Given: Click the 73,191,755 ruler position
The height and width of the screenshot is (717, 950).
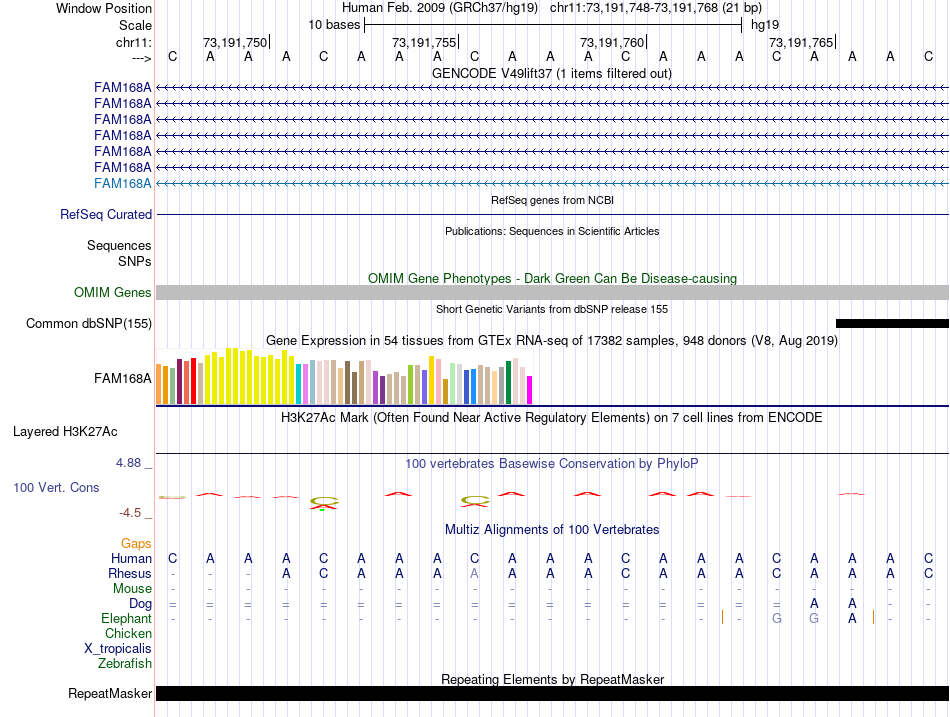Looking at the screenshot, I should pos(424,42).
